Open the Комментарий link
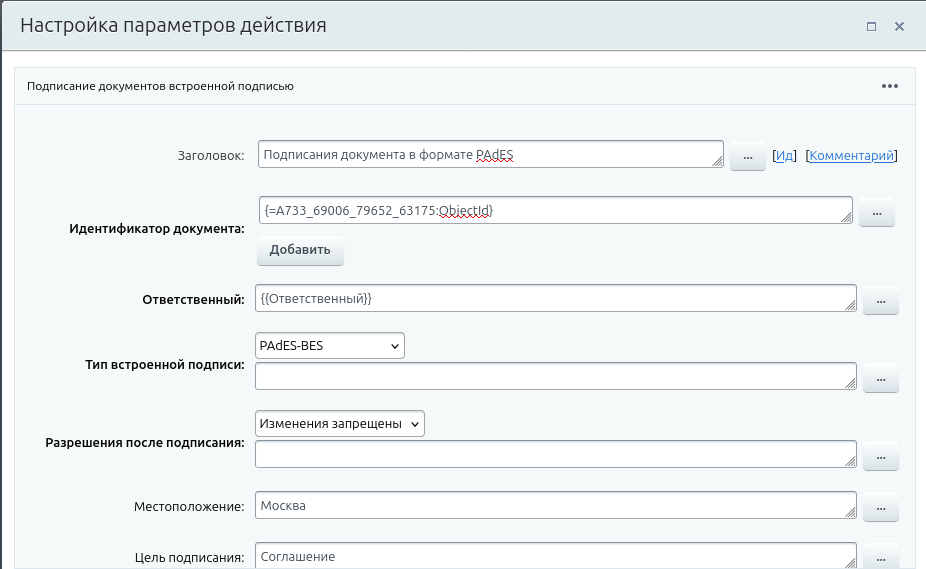This screenshot has width=926, height=569. tap(851, 156)
